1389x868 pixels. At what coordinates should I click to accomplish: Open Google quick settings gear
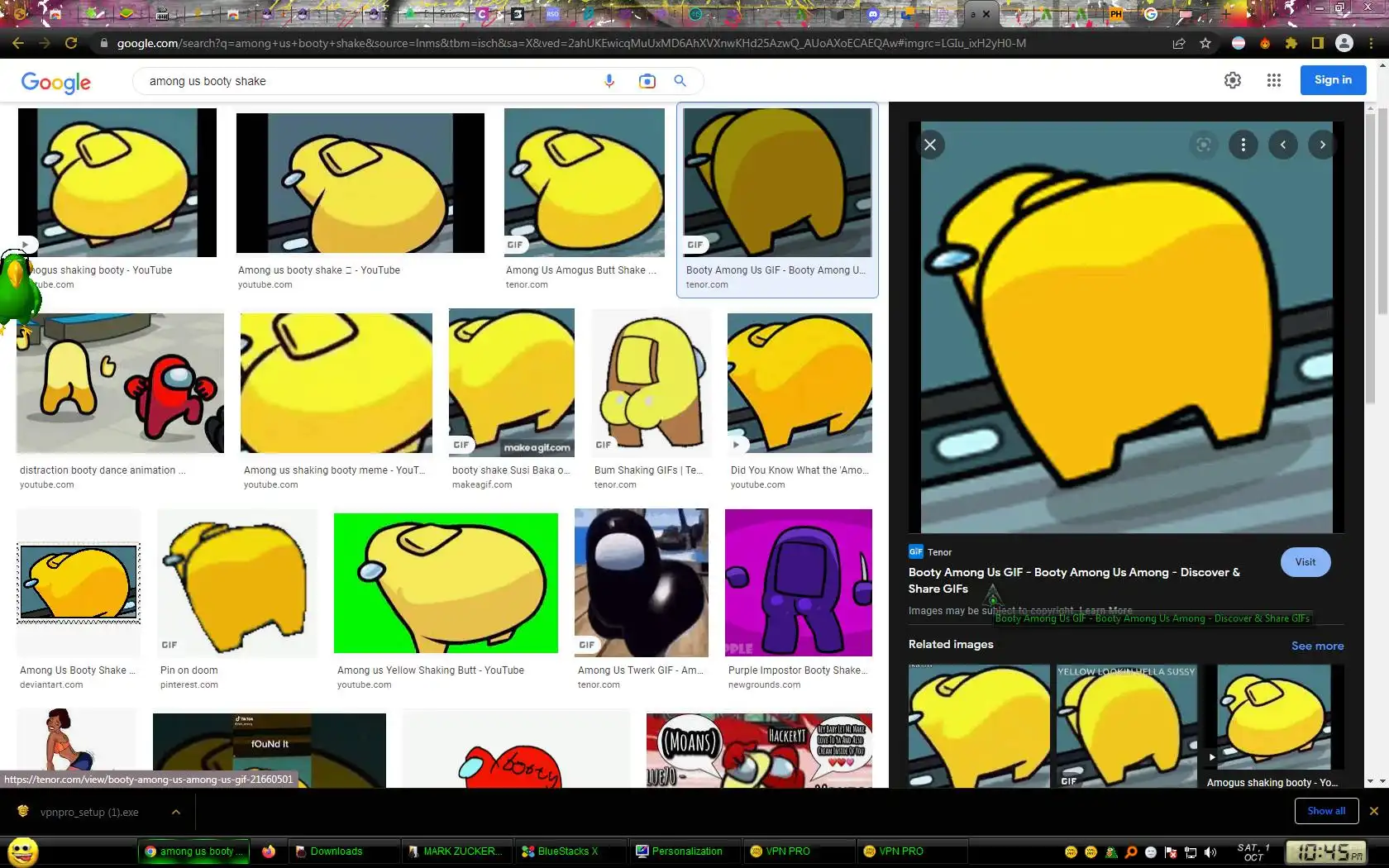coord(1233,80)
